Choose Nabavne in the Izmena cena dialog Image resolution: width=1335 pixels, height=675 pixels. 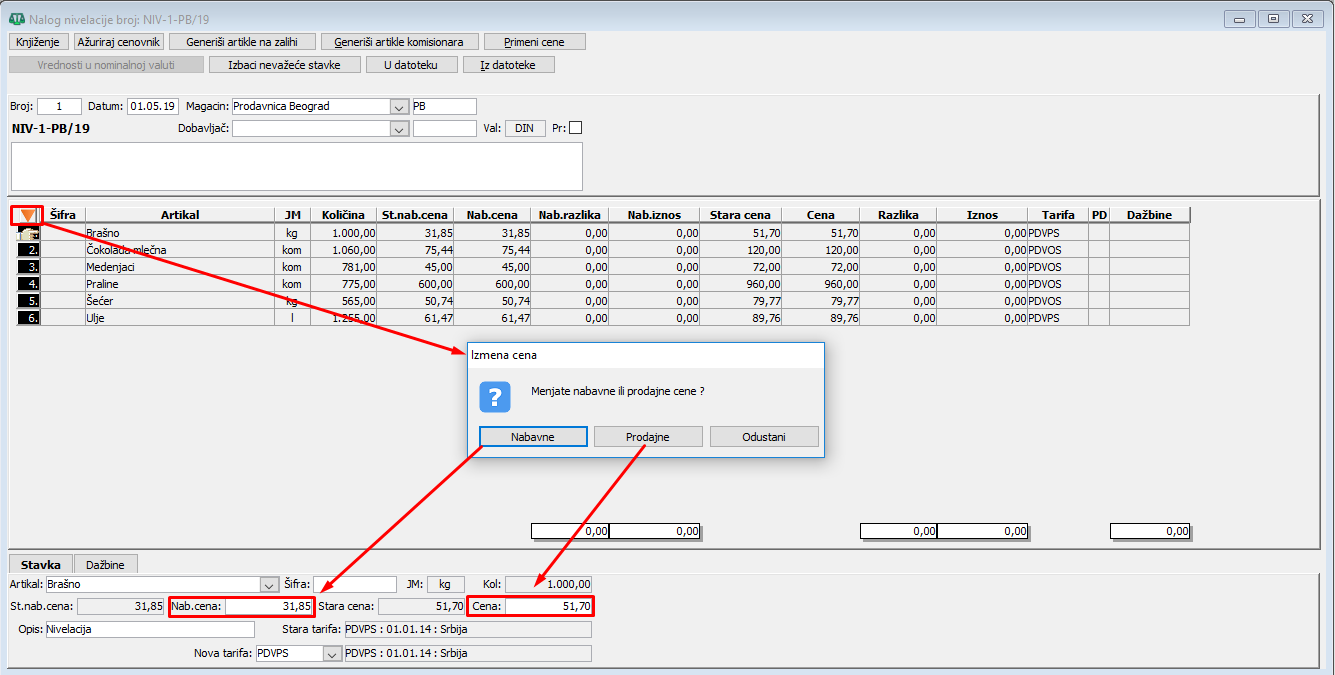pyautogui.click(x=533, y=437)
